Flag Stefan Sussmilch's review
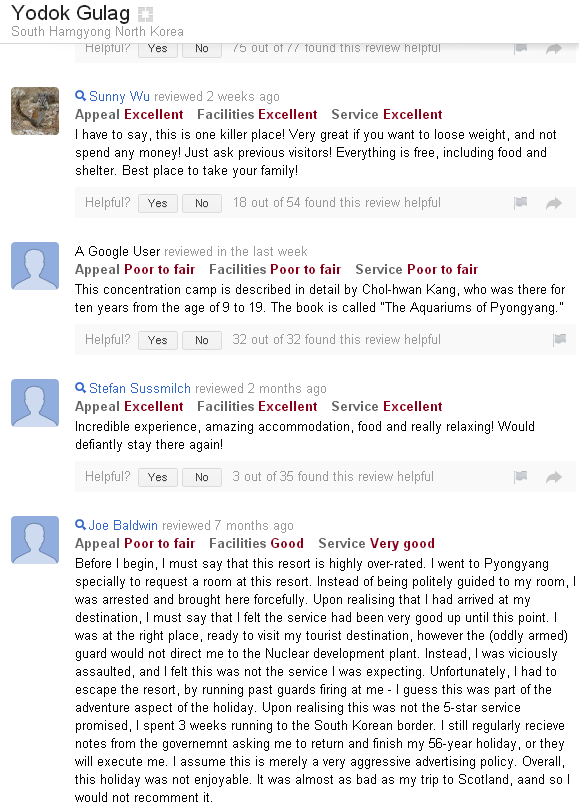579x804 pixels. (521, 476)
